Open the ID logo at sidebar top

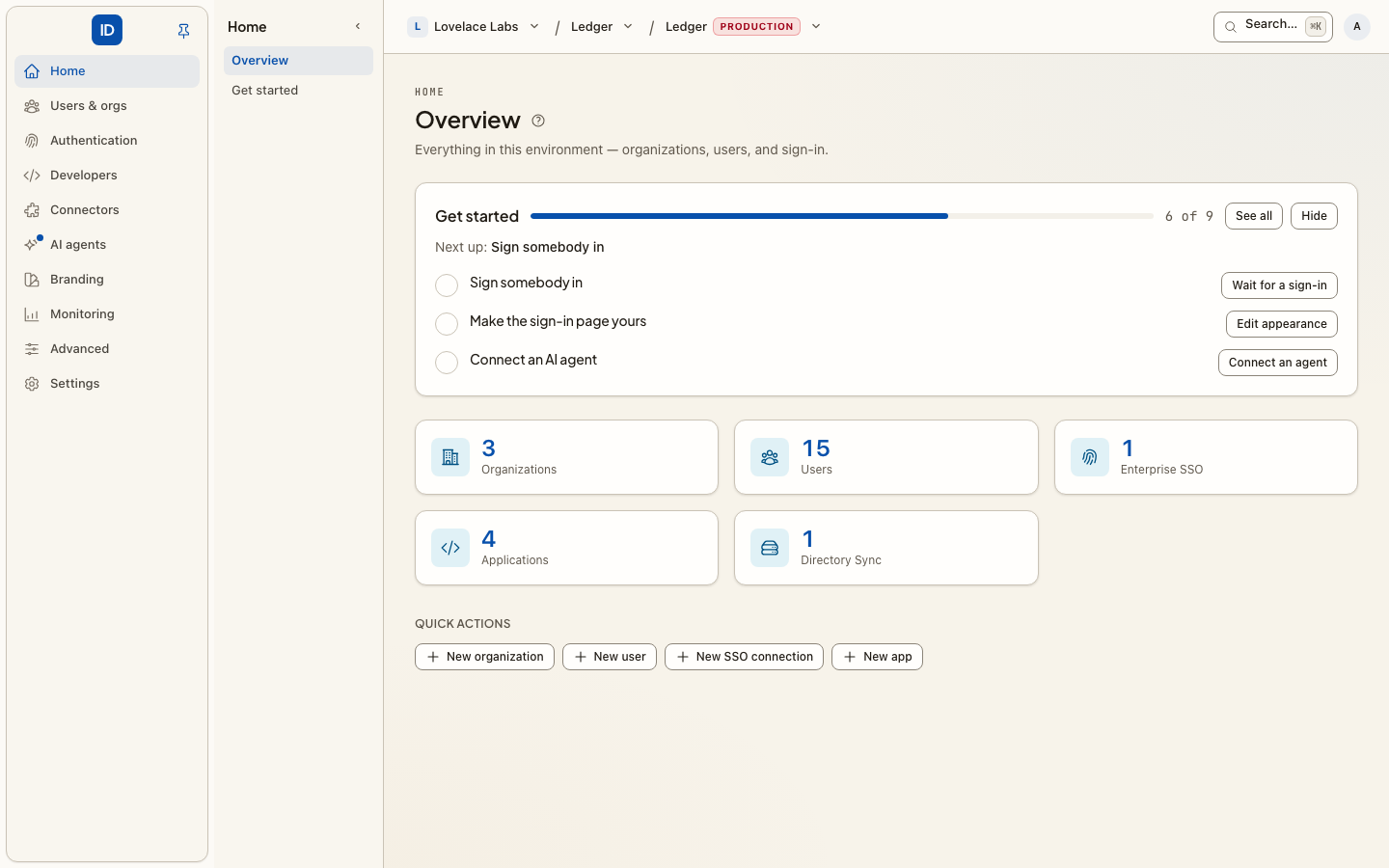point(107,30)
